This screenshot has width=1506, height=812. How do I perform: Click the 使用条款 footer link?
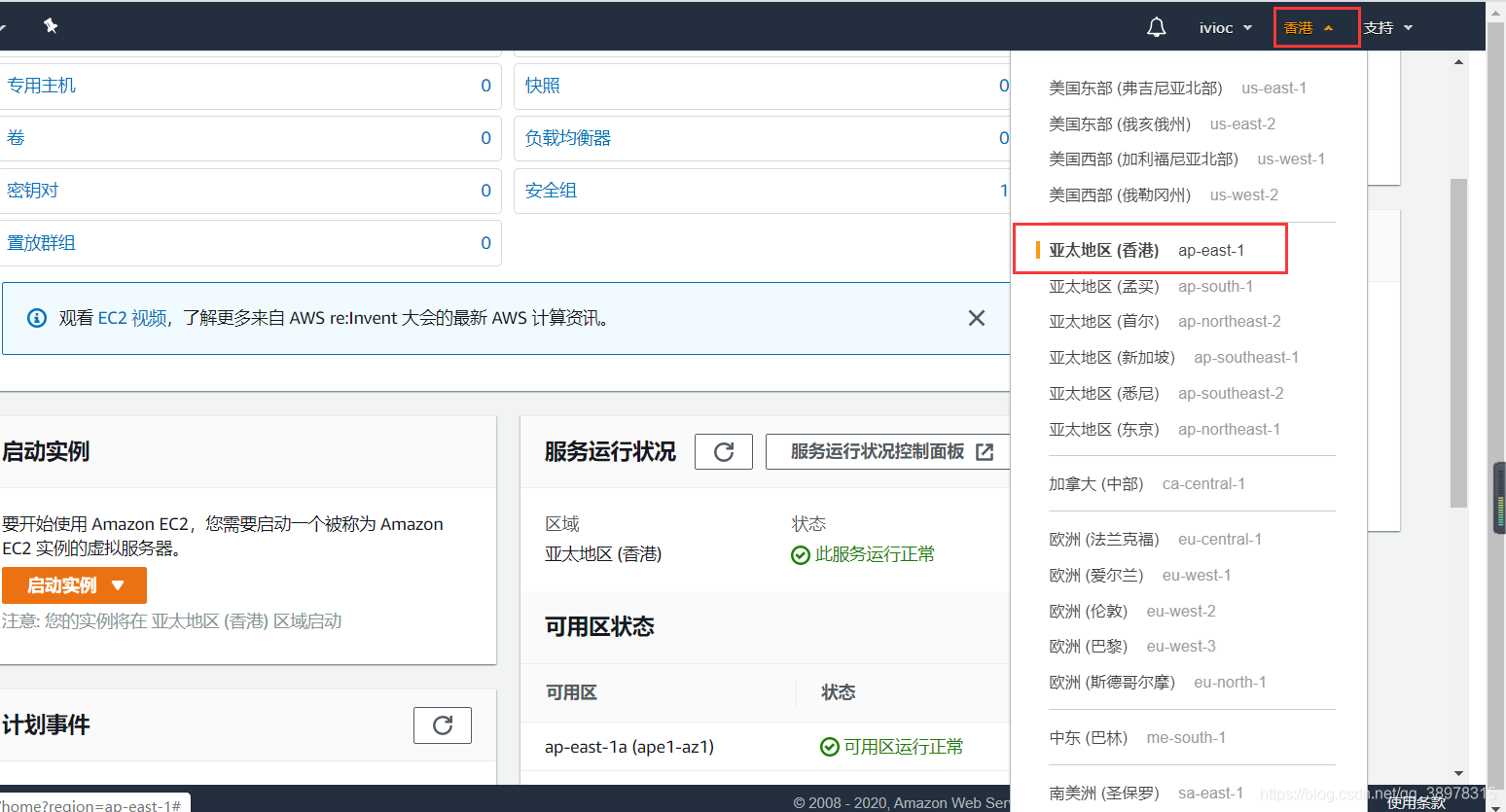pos(1416,802)
